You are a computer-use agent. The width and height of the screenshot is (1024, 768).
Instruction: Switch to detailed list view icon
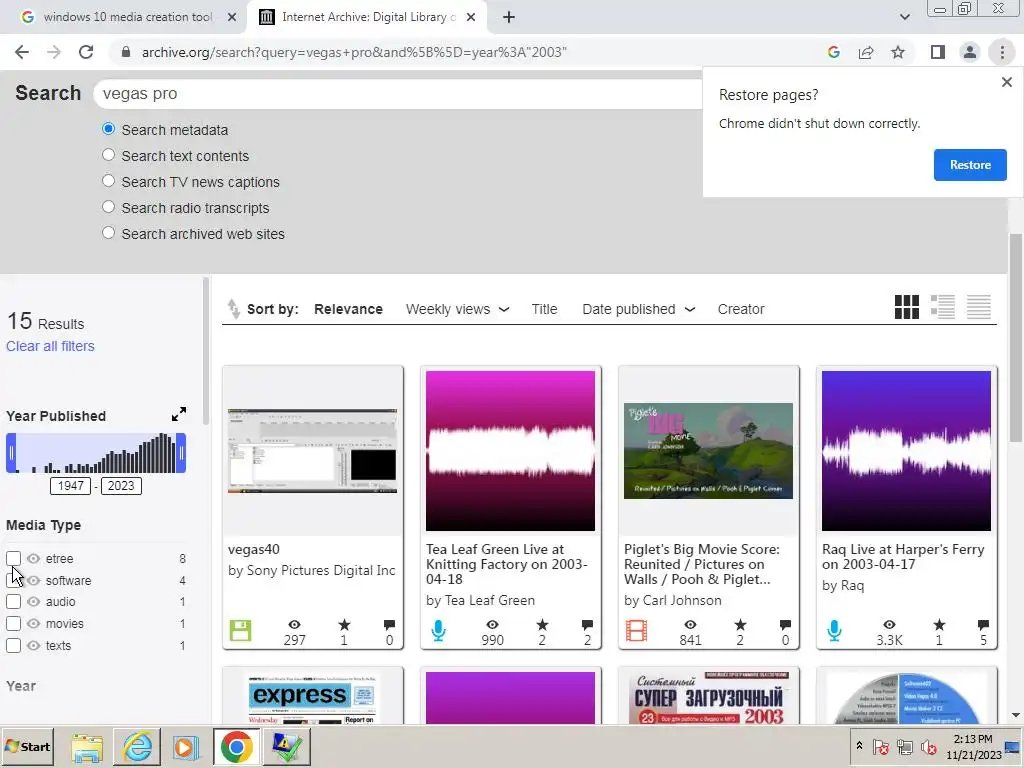coord(942,307)
